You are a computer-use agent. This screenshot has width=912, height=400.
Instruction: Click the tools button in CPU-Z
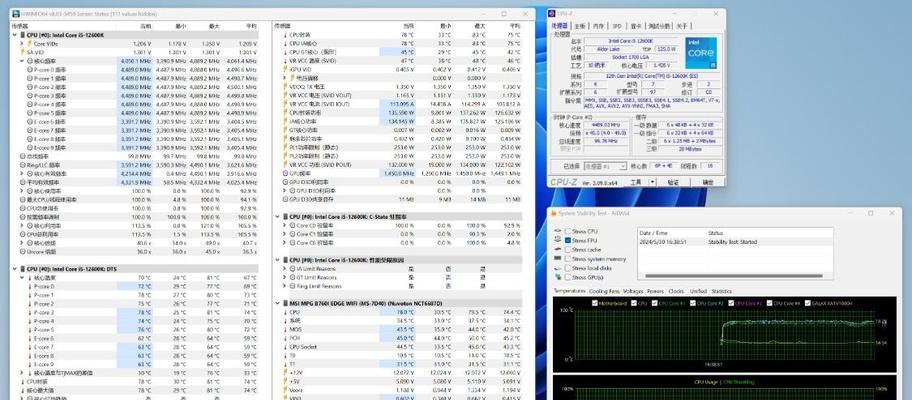pyautogui.click(x=636, y=182)
